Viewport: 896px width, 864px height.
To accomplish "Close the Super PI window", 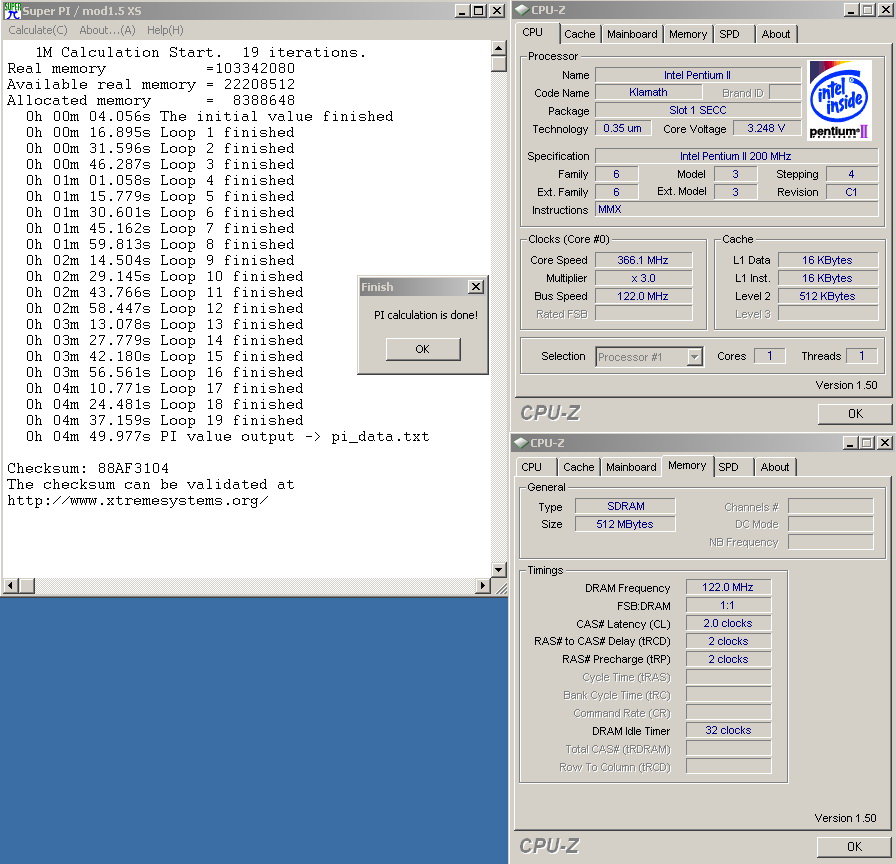I will click(x=497, y=11).
